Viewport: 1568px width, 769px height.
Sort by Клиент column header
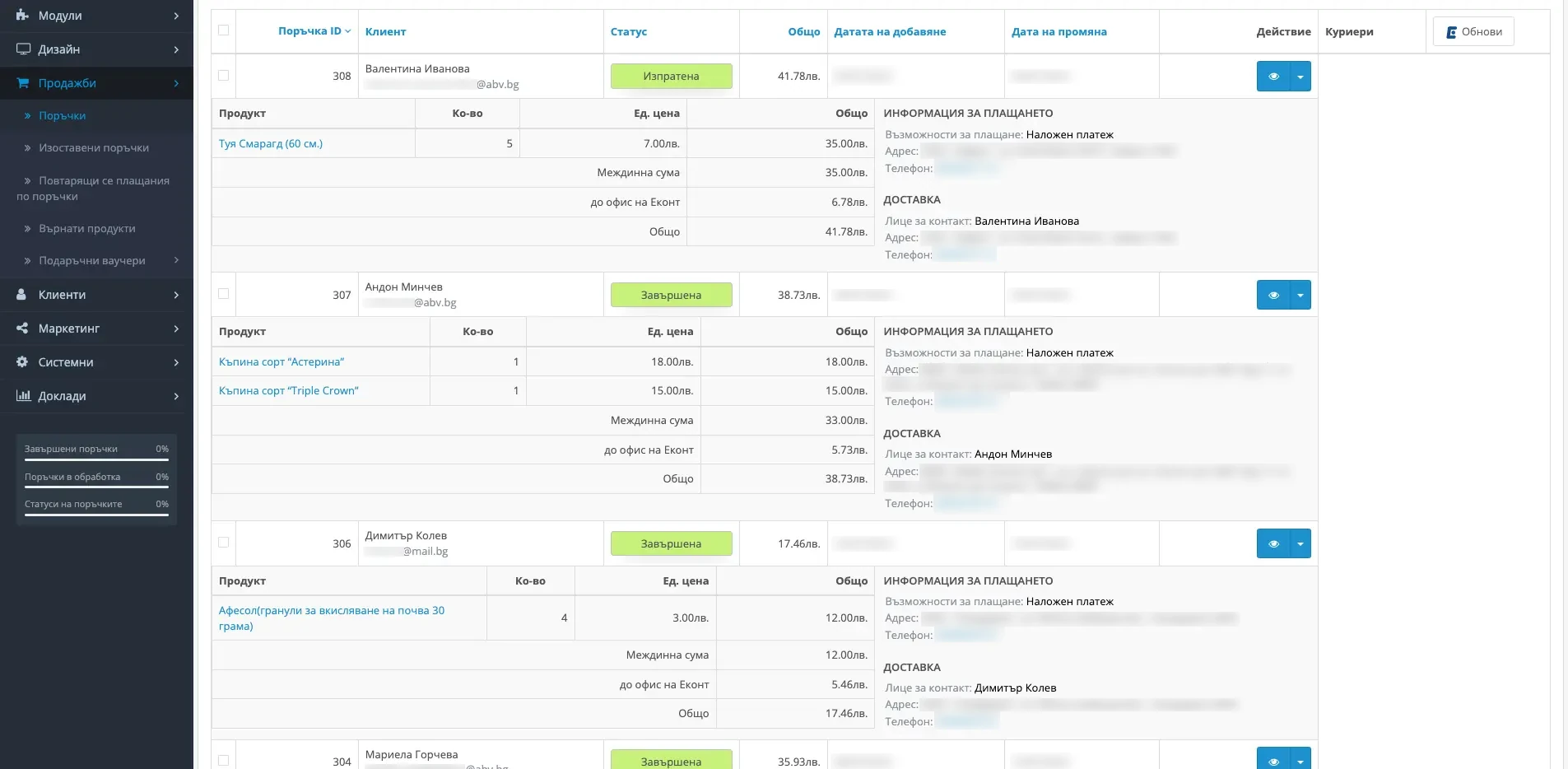click(x=386, y=31)
